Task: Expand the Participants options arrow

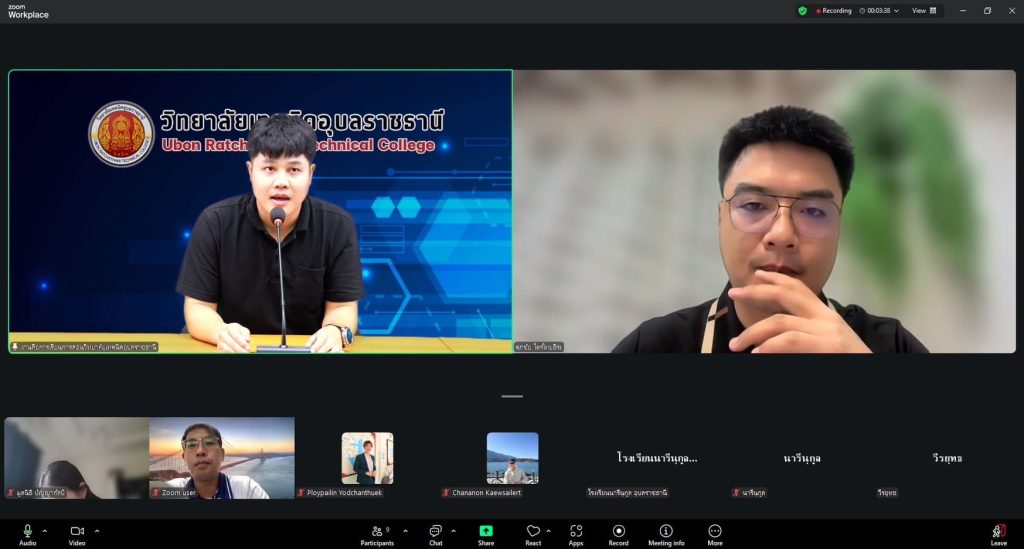Action: click(405, 531)
